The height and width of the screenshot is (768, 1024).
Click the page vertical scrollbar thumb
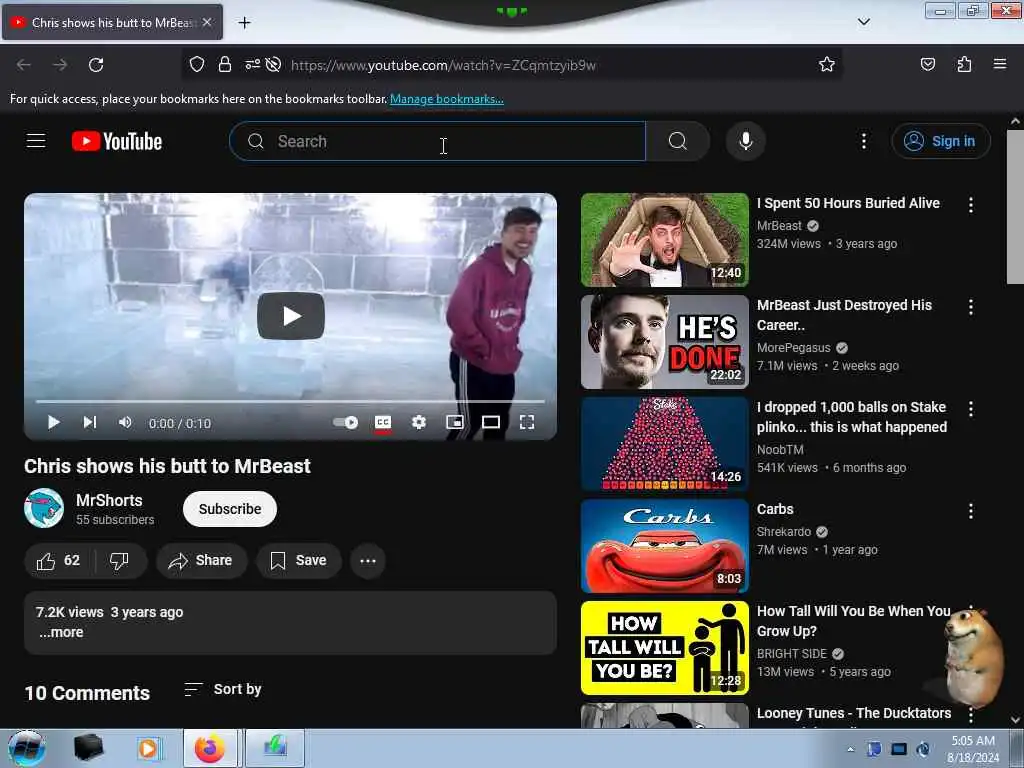pyautogui.click(x=1015, y=207)
